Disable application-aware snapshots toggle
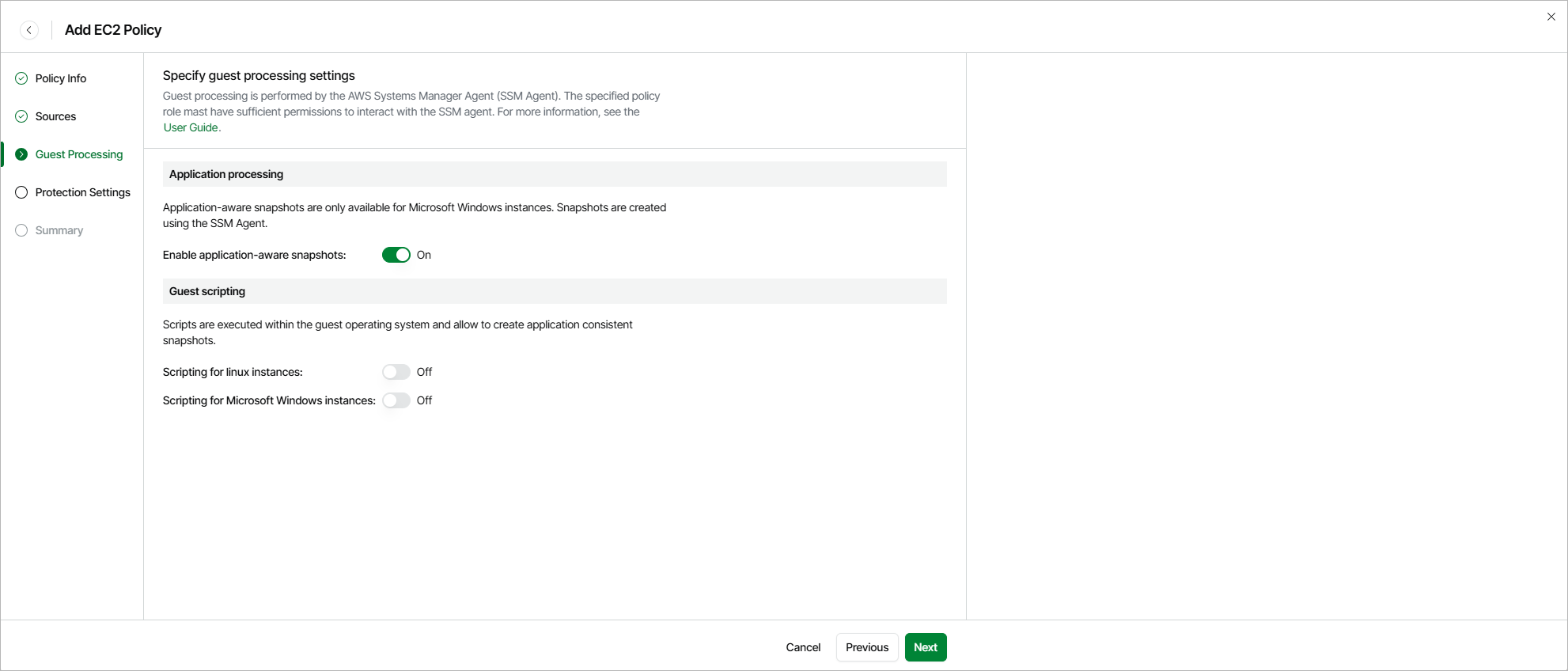Image resolution: width=1568 pixels, height=671 pixels. coord(396,255)
